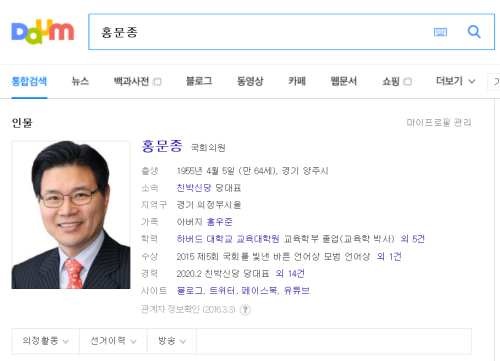The height and width of the screenshot is (361, 500).
Task: Click the 마이프로필 관리 link
Action: 439,123
